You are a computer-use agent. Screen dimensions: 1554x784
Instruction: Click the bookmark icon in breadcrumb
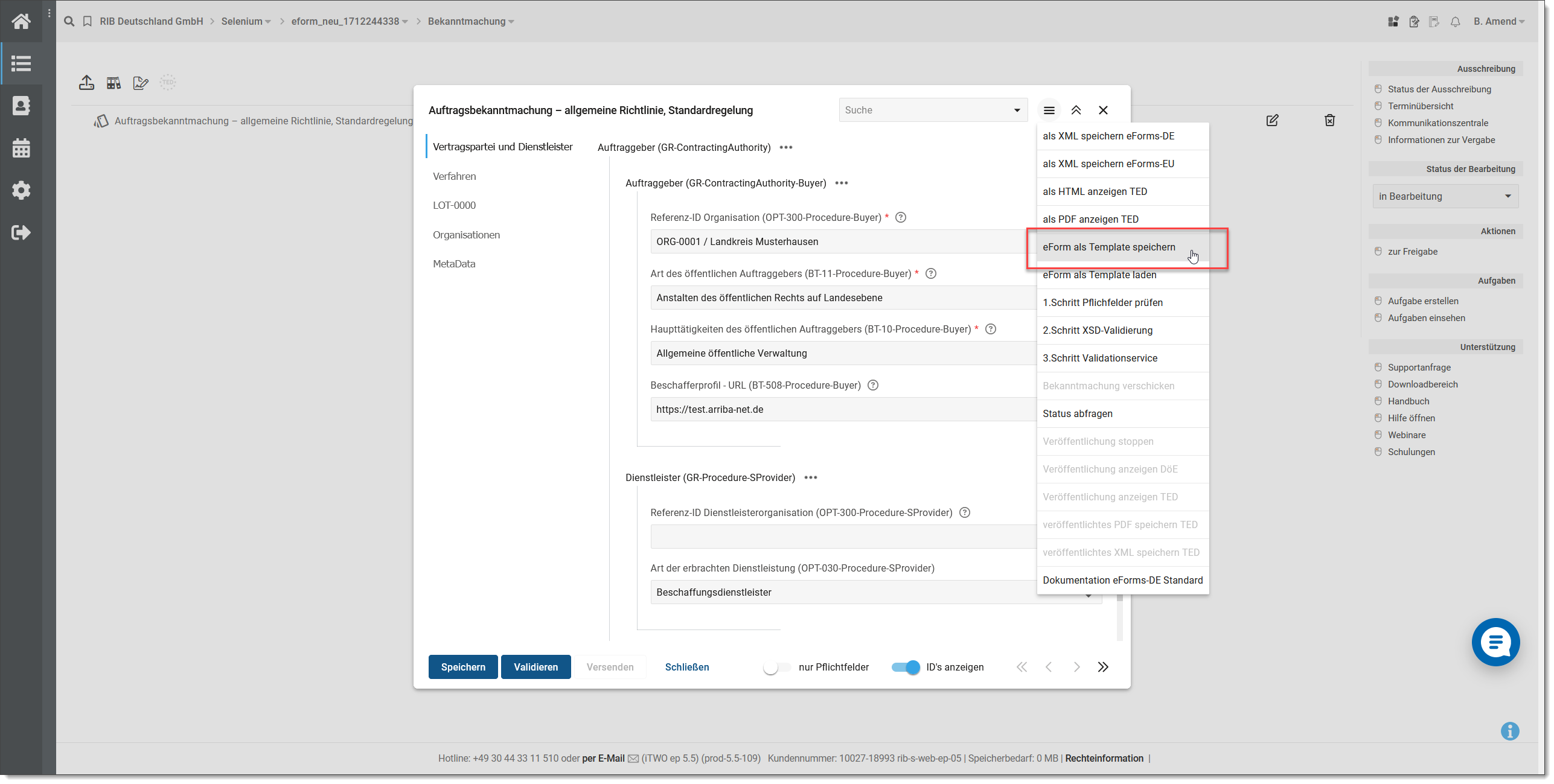click(x=88, y=21)
